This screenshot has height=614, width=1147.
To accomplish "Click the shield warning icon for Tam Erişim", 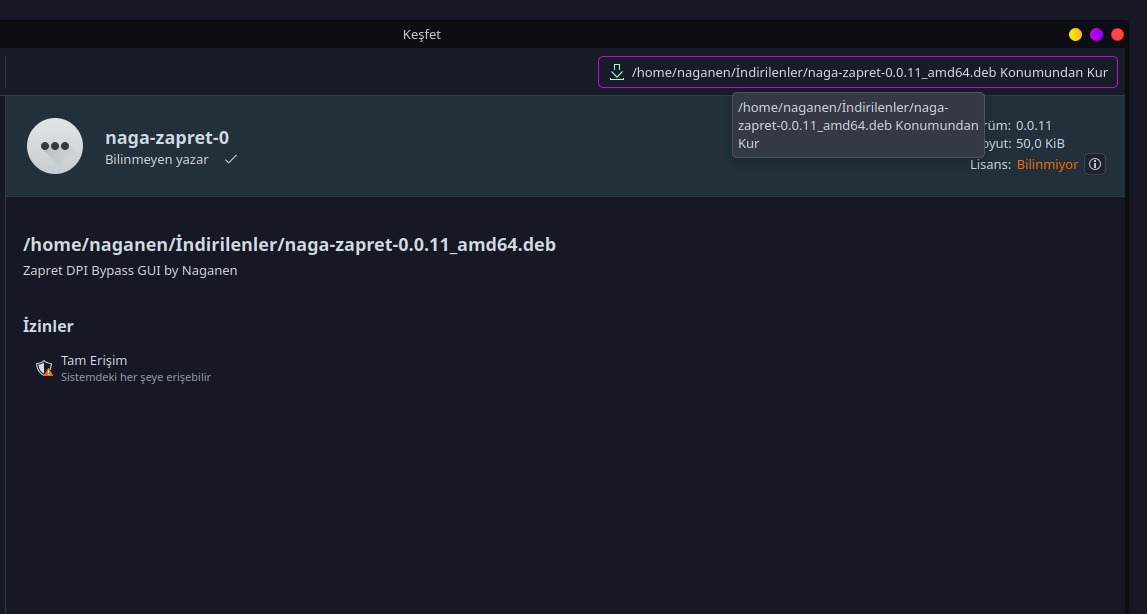I will click(45, 367).
